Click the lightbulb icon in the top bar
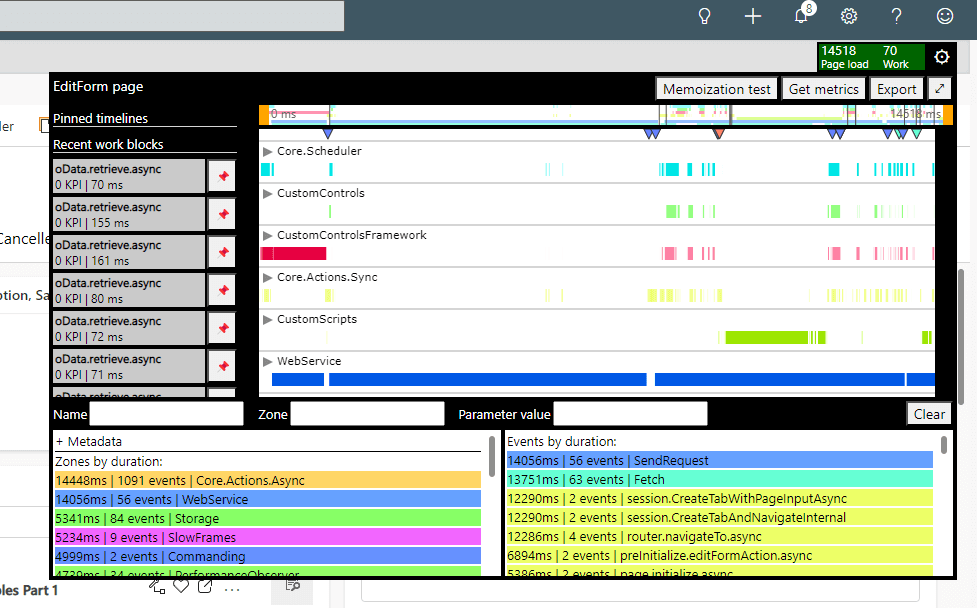 pos(705,16)
